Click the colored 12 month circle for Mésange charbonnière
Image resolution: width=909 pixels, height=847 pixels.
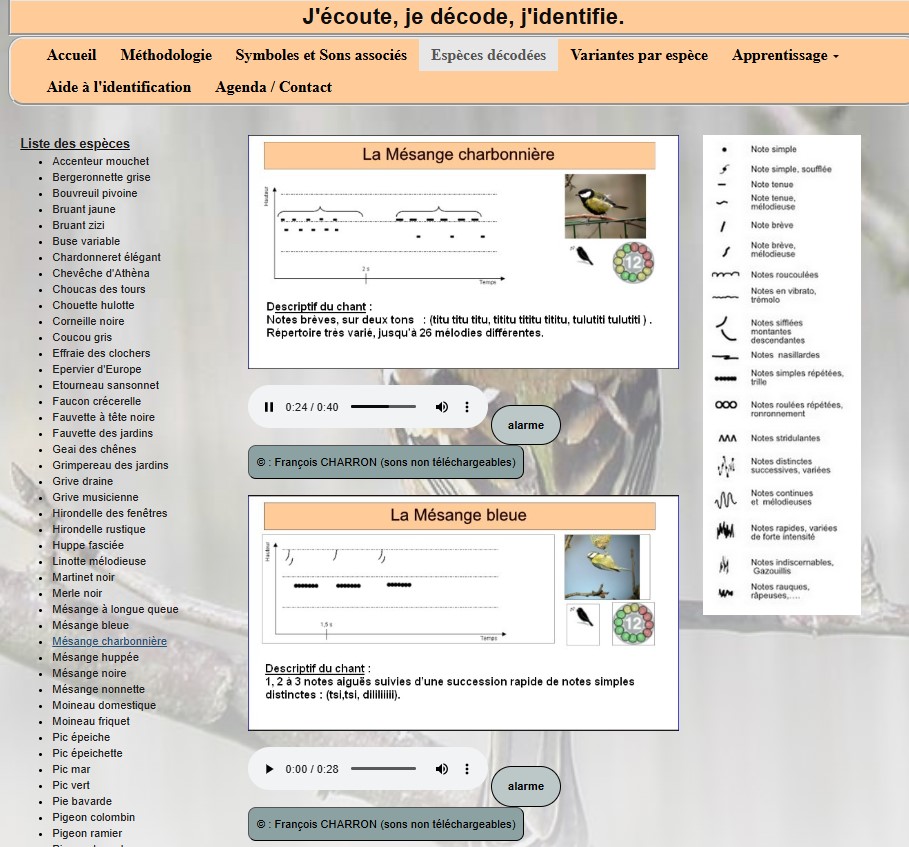point(633,262)
